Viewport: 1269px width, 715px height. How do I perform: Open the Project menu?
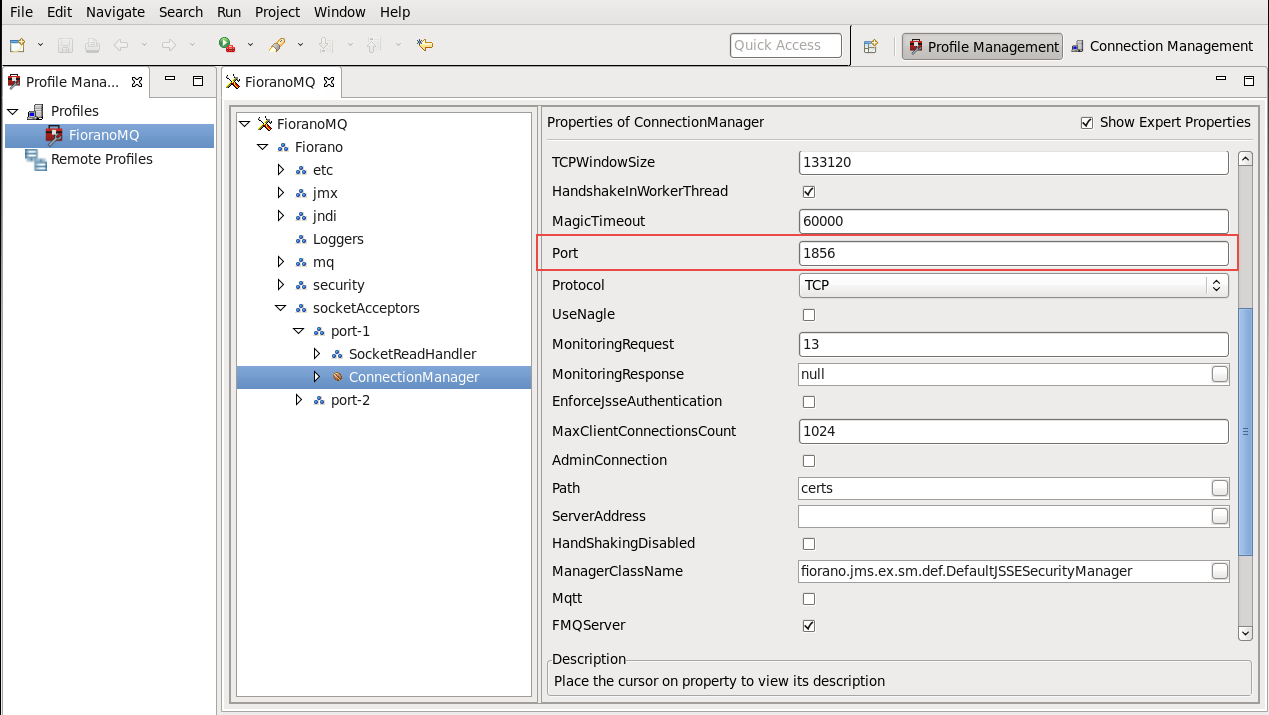[277, 12]
